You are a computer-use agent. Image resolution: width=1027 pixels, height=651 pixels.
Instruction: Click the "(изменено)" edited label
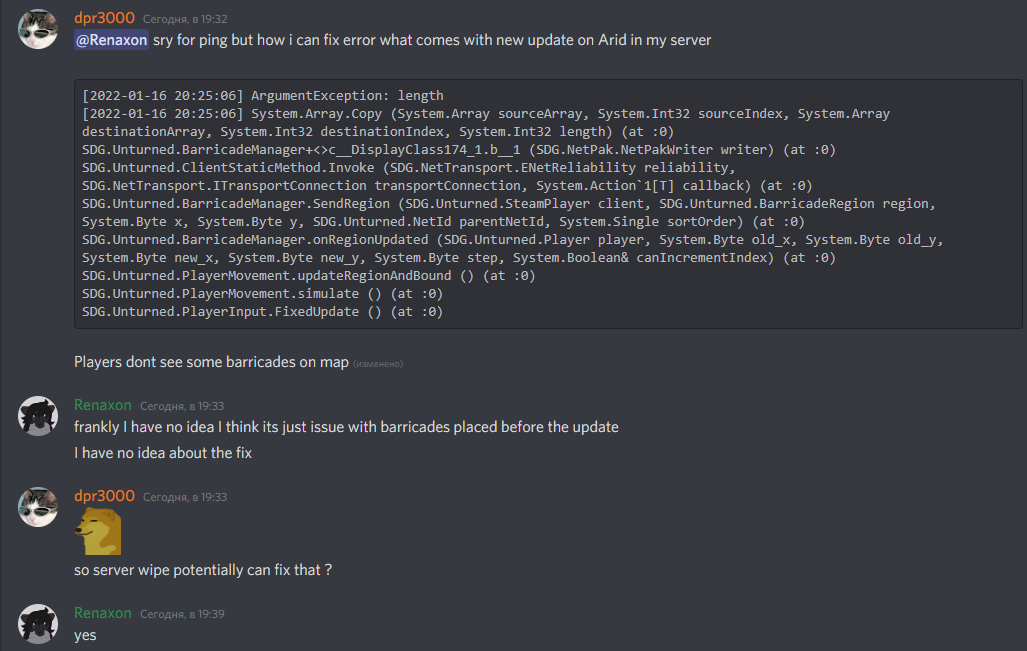(x=378, y=363)
